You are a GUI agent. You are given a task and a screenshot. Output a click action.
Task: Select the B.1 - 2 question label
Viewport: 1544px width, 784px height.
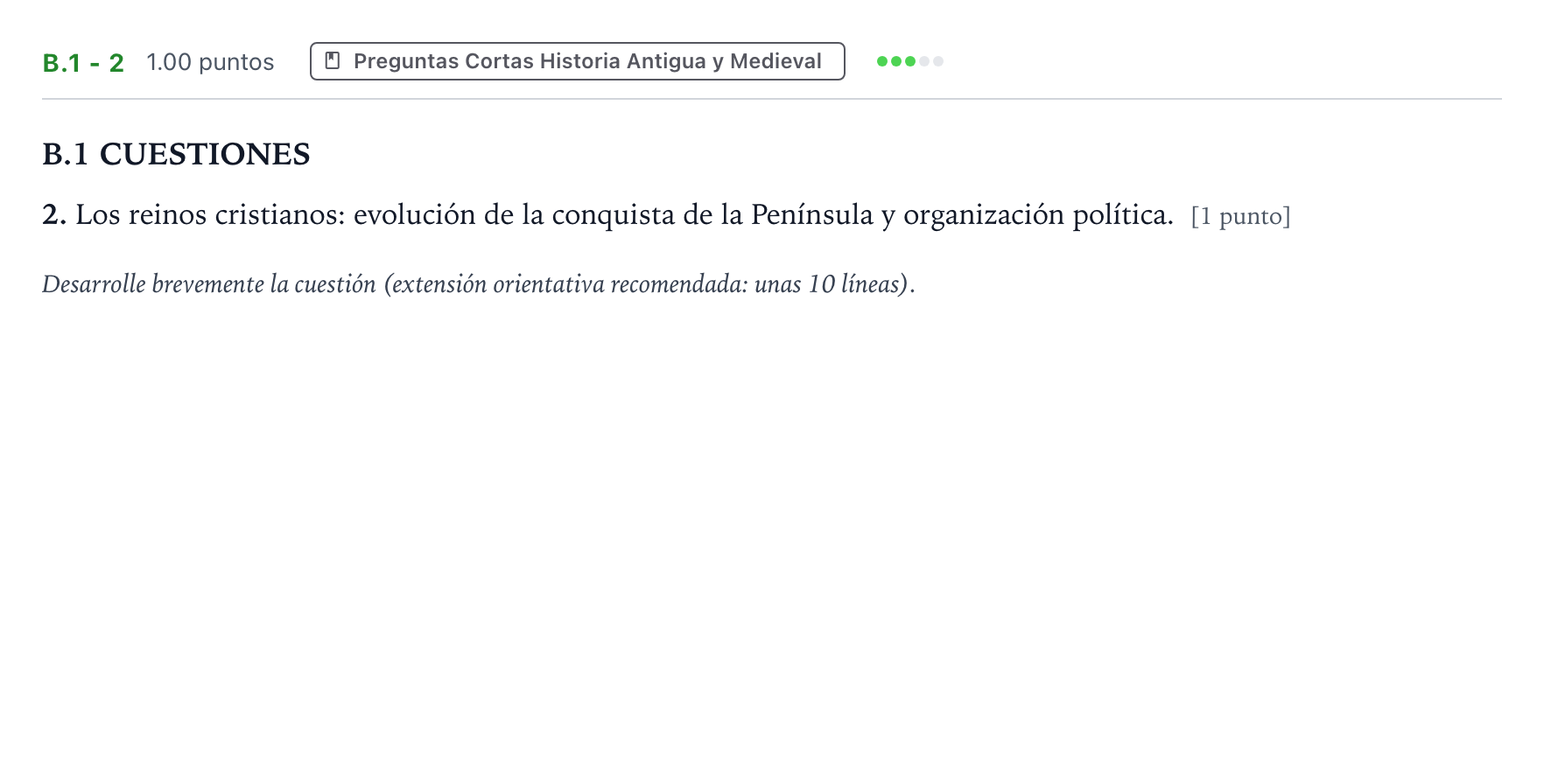(83, 62)
